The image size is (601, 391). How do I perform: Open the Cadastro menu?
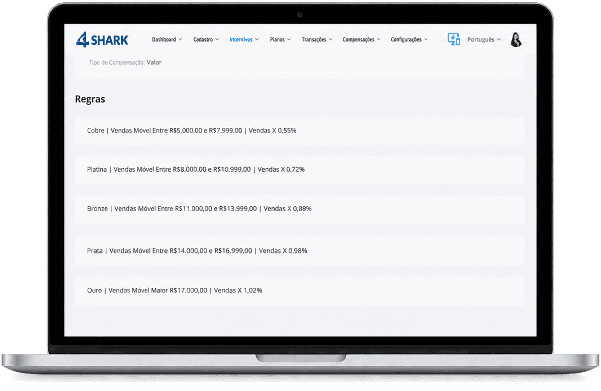(206, 39)
